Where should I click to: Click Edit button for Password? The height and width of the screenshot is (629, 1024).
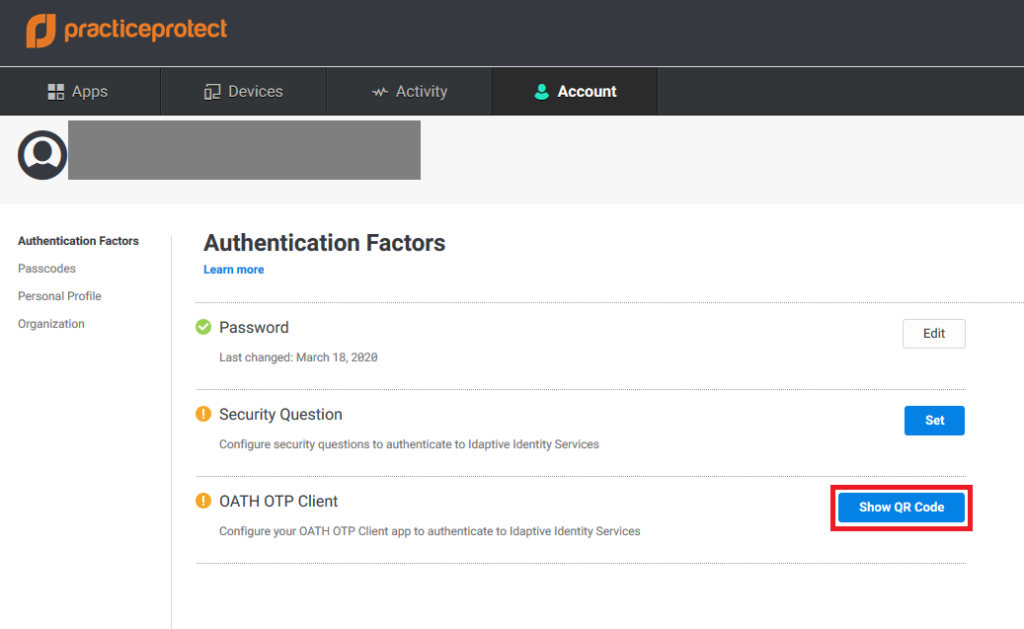tap(934, 334)
